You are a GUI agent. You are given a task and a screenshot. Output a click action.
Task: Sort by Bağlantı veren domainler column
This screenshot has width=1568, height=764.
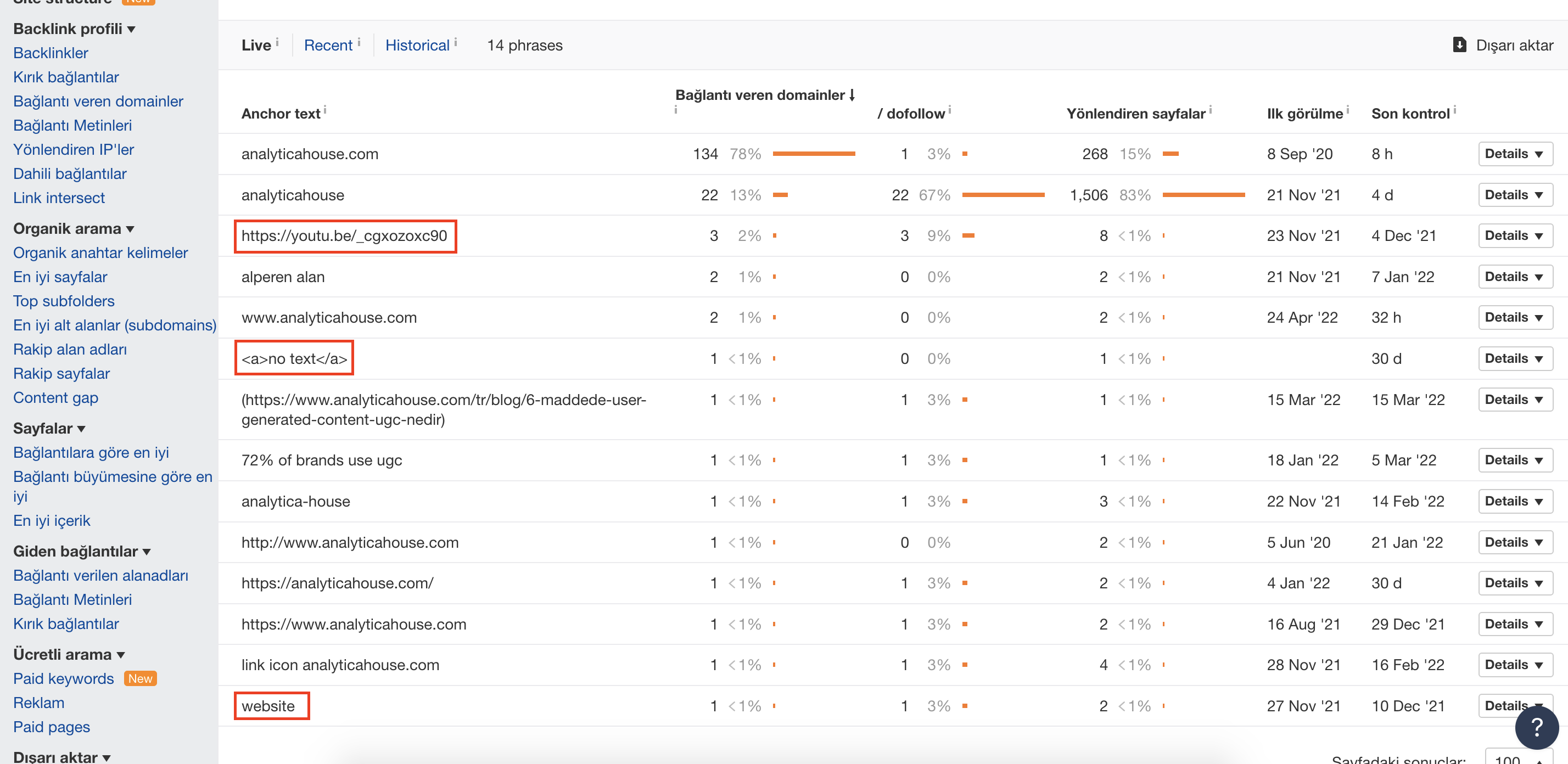pos(765,95)
